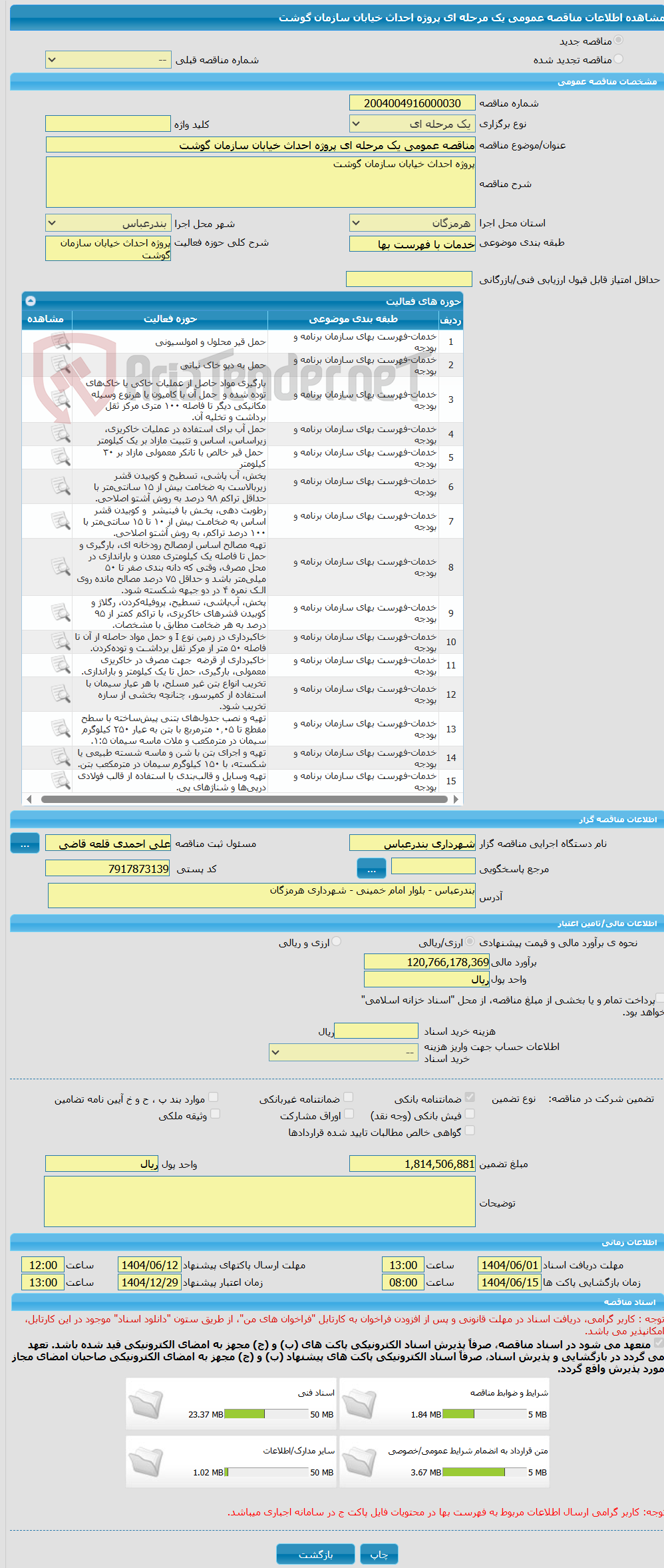
Task: Open the view icon for activity row 8
Action: click(61, 567)
